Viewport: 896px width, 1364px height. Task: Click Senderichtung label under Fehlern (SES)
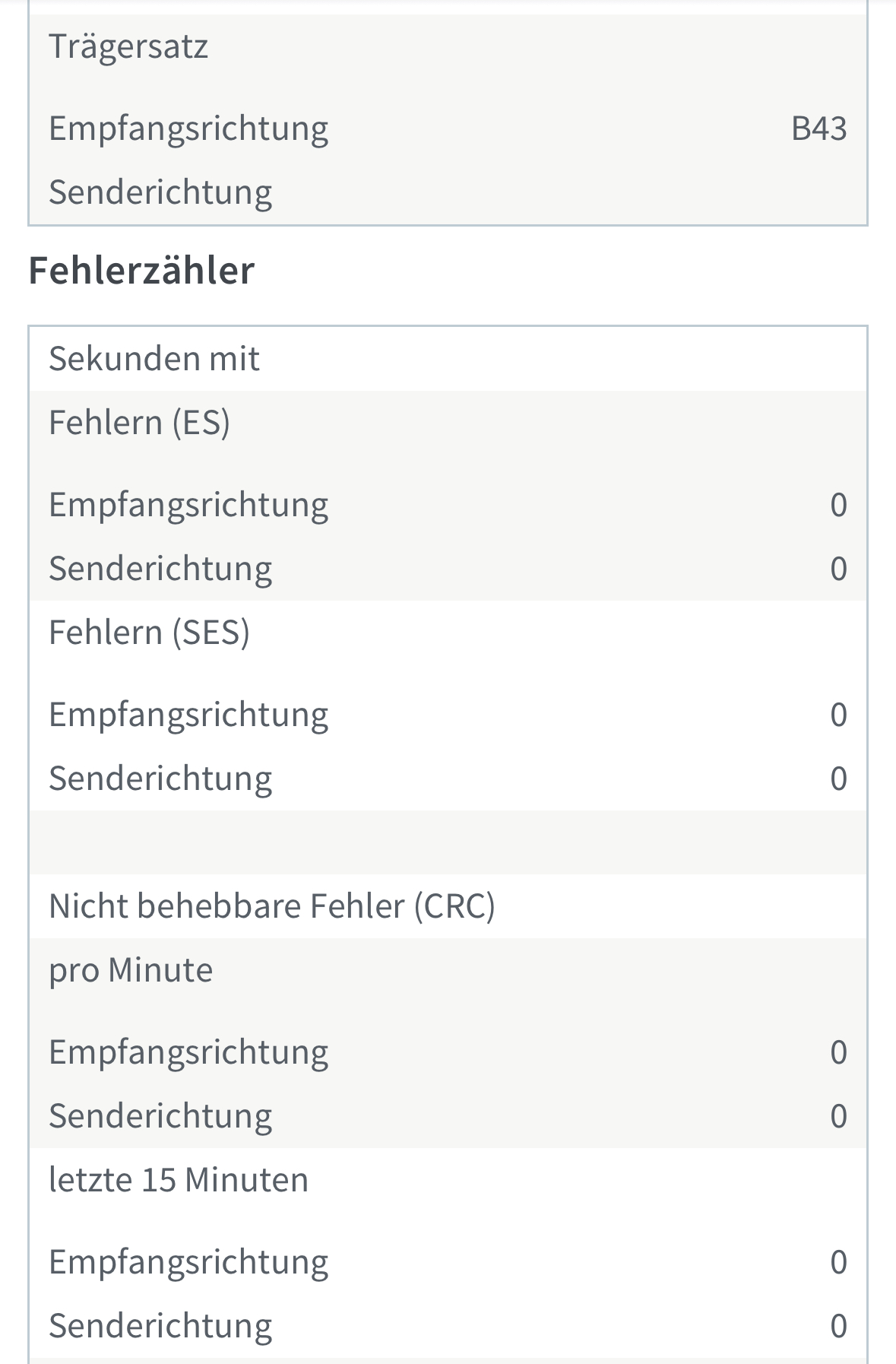[160, 779]
